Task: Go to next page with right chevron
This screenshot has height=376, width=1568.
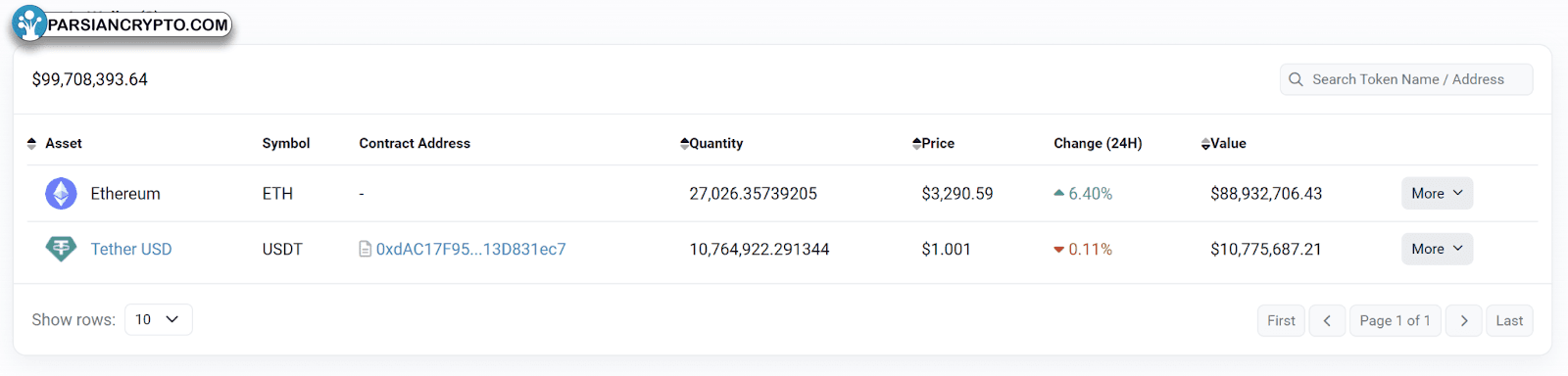Action: [x=1464, y=320]
